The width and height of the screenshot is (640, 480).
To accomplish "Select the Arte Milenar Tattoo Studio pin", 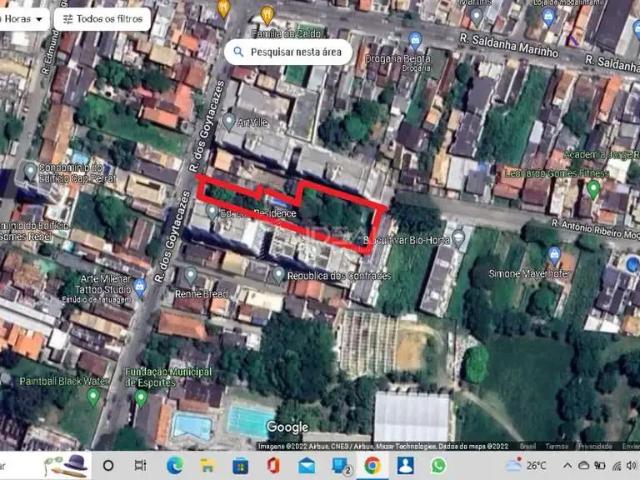I will point(139,287).
